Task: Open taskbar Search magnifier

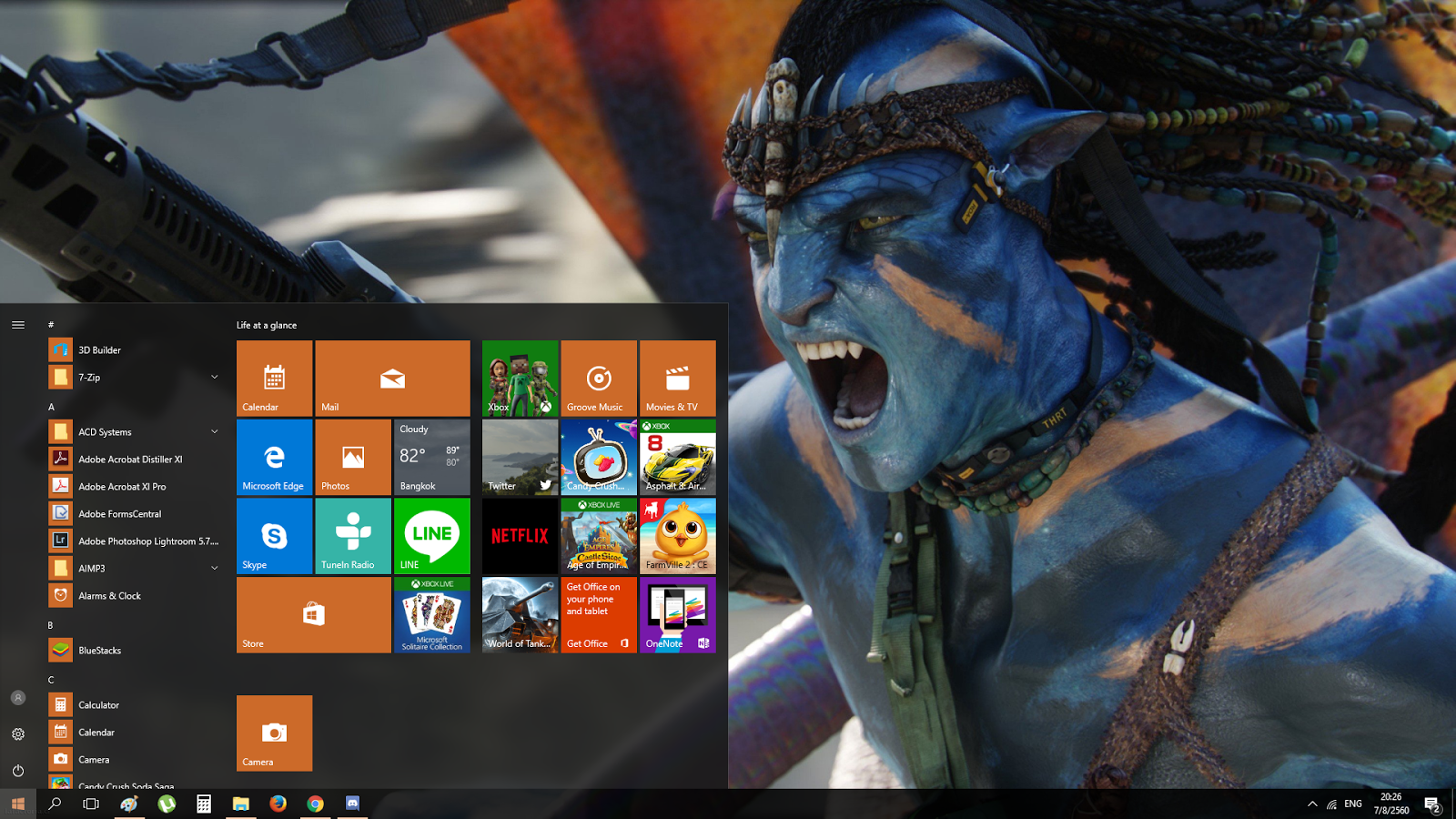Action: coord(55,804)
